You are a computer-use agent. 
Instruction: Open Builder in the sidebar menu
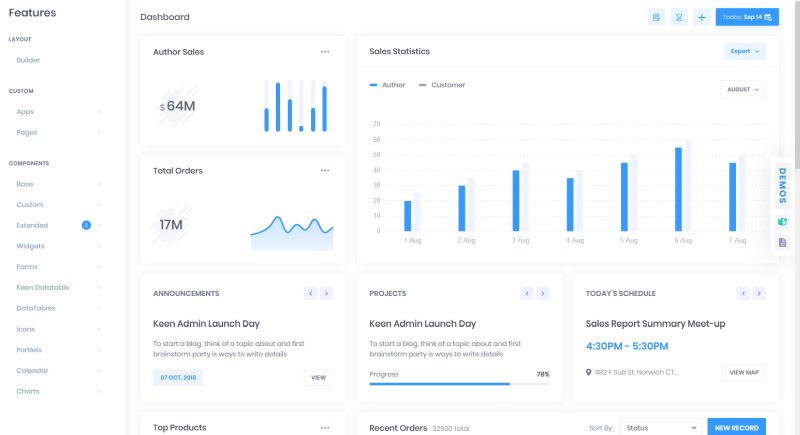(28, 60)
